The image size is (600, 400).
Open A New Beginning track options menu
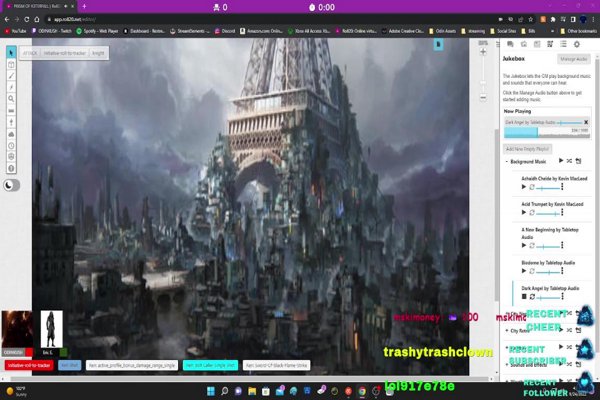562,245
